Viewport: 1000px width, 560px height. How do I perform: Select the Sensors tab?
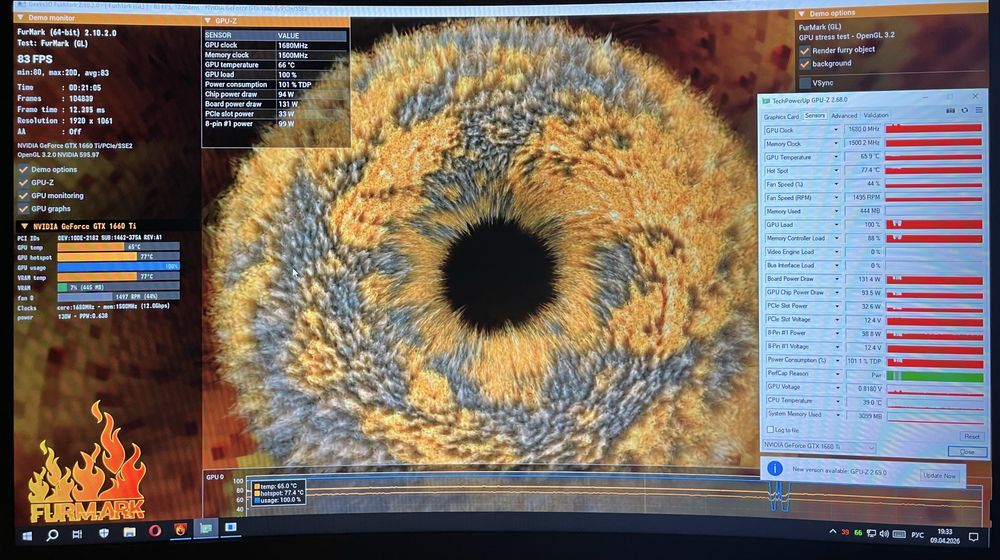(814, 115)
